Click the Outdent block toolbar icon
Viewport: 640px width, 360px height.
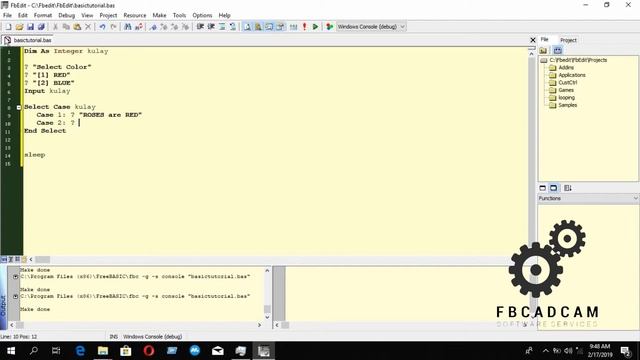[211, 27]
